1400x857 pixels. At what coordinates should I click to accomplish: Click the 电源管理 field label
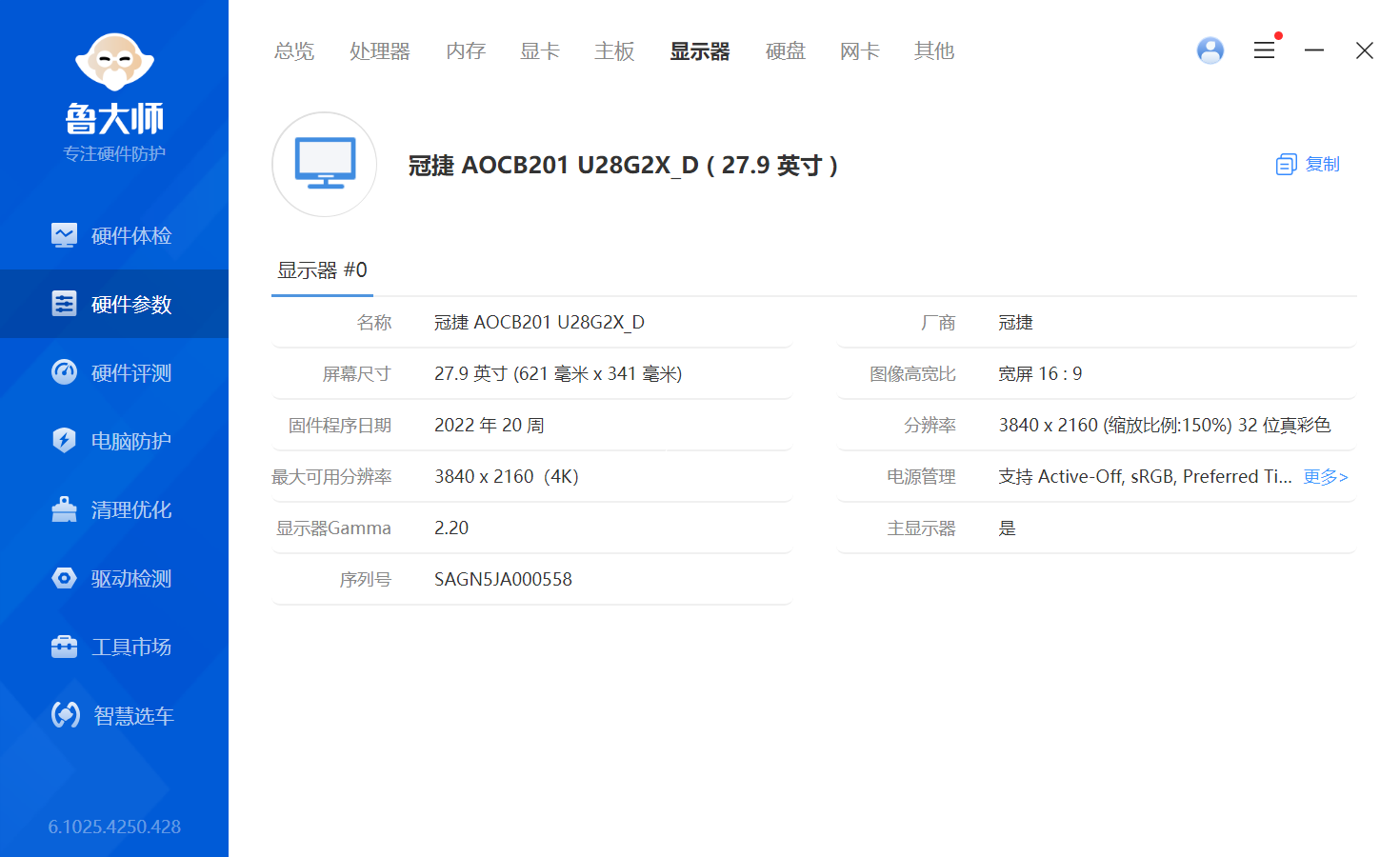coord(921,477)
